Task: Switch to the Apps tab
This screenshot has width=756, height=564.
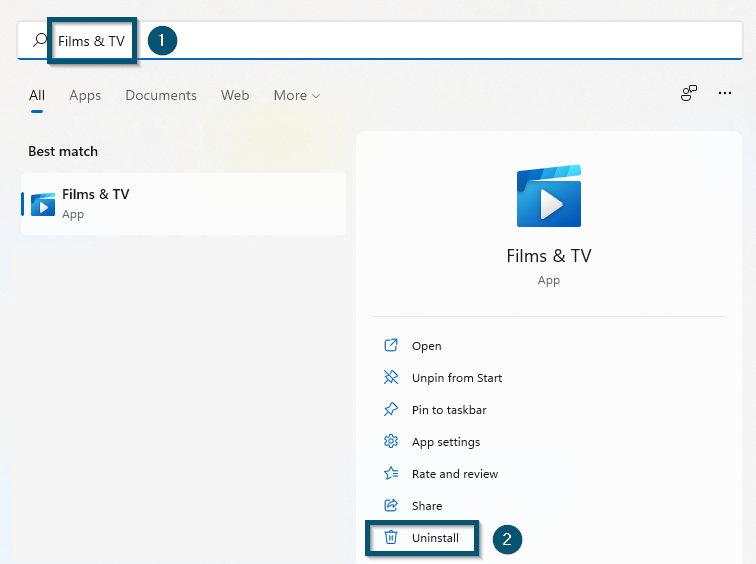Action: (x=85, y=95)
